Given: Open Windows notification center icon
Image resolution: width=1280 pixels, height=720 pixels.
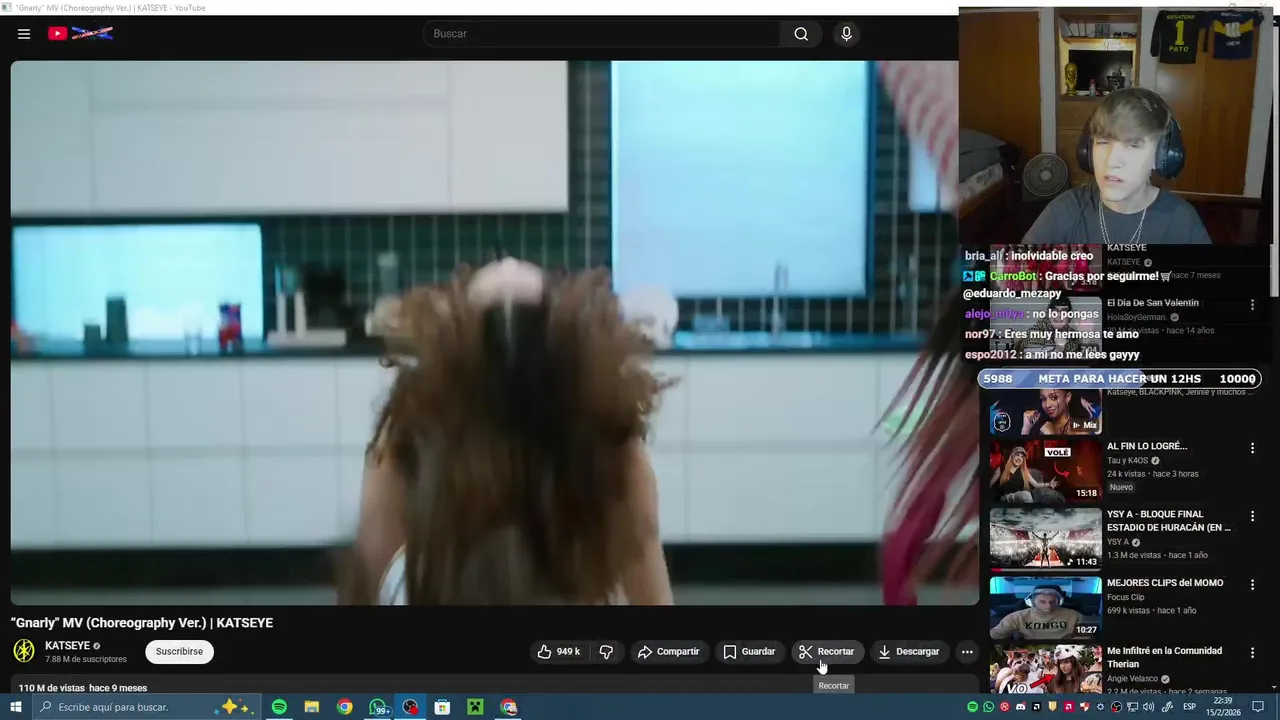Looking at the screenshot, I should (x=1258, y=707).
